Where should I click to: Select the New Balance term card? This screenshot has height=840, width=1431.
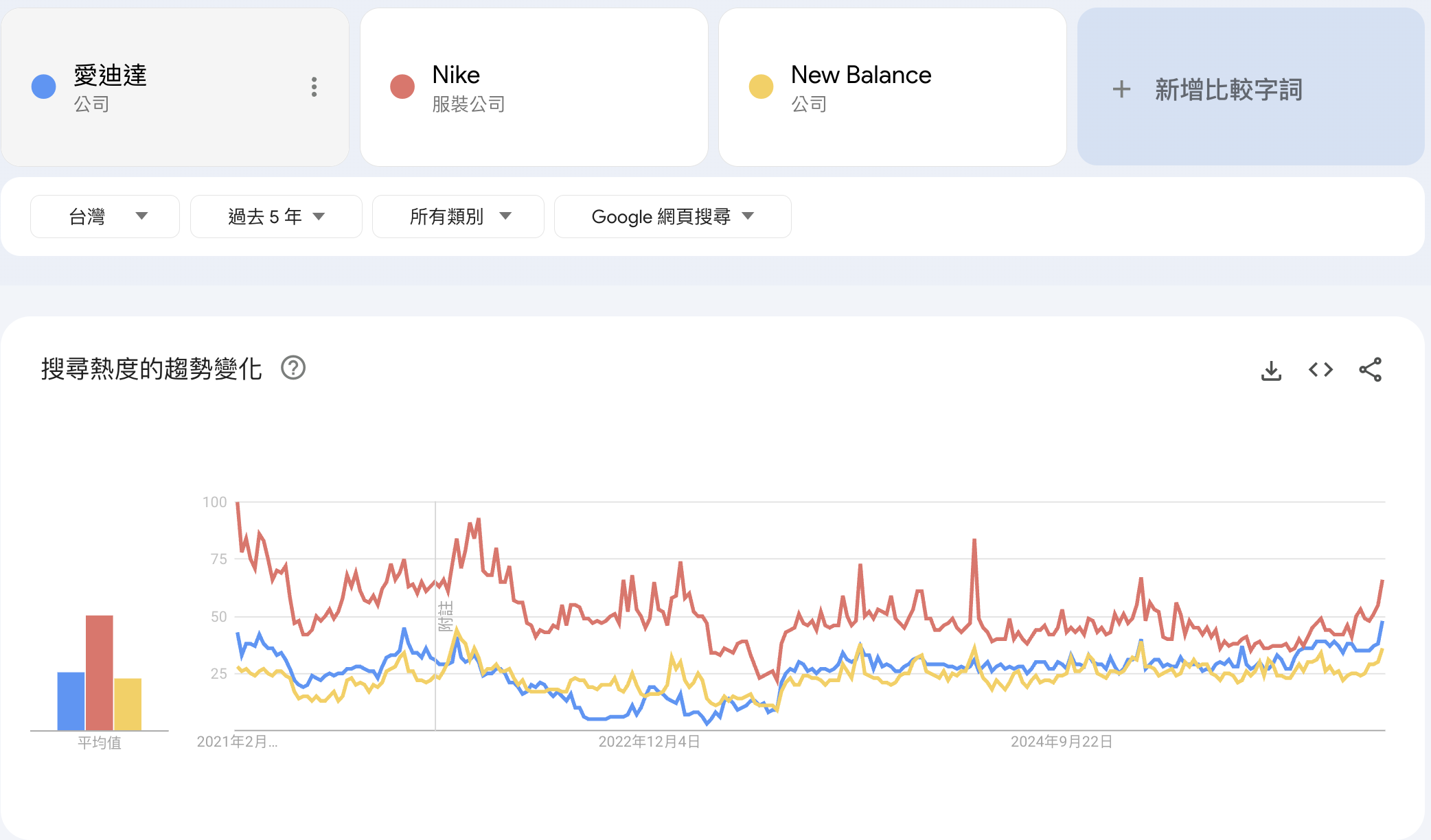click(892, 87)
